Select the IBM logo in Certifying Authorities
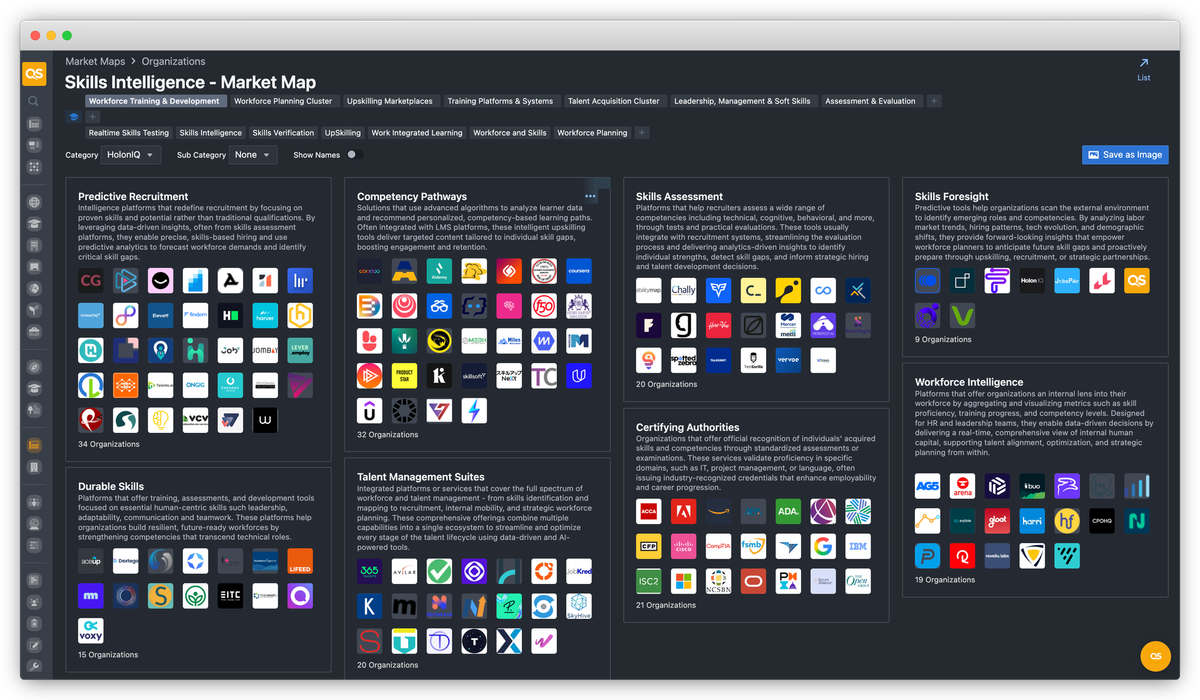The width and height of the screenshot is (1200, 700). 858,547
